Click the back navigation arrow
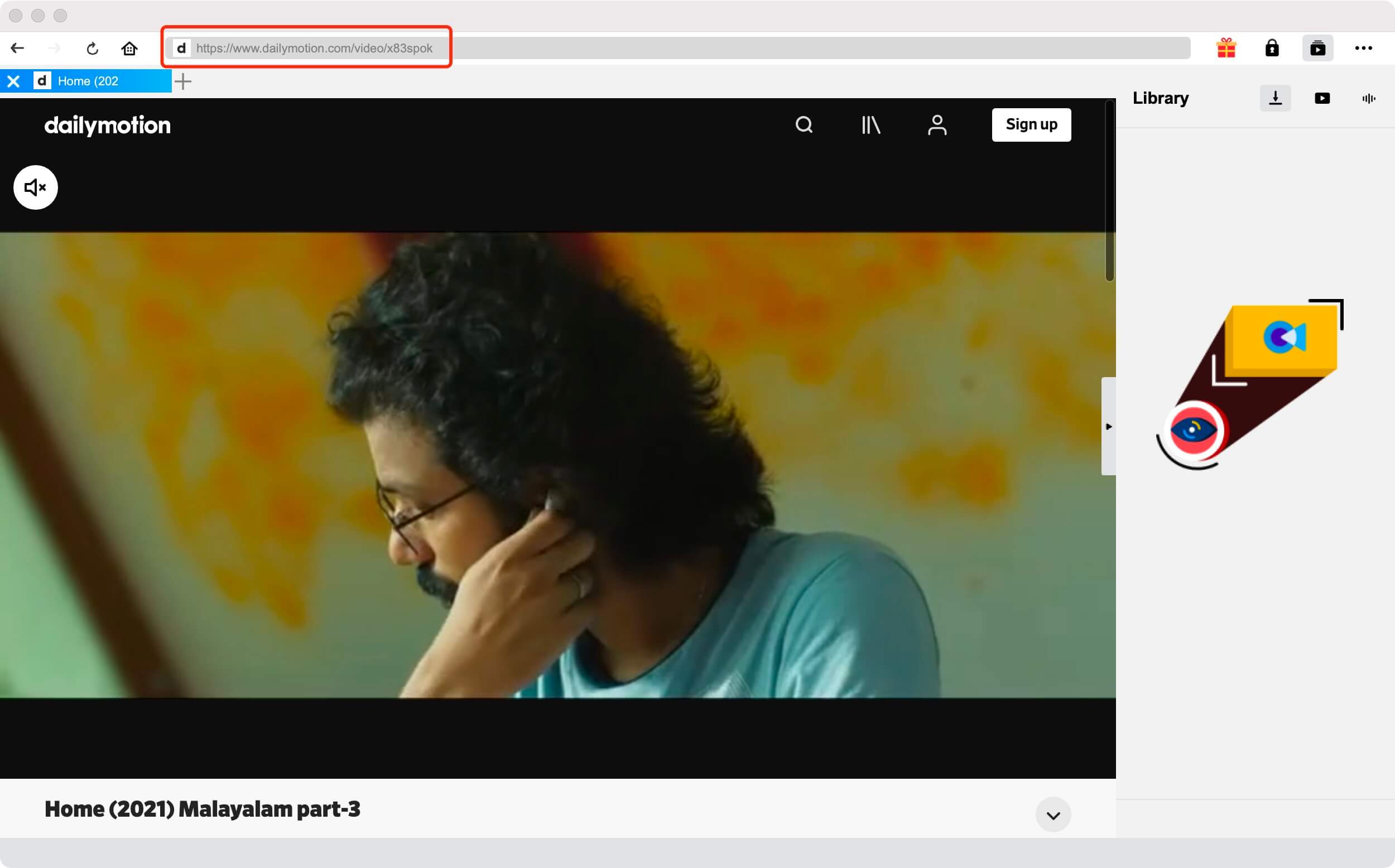Viewport: 1395px width, 868px height. click(17, 48)
